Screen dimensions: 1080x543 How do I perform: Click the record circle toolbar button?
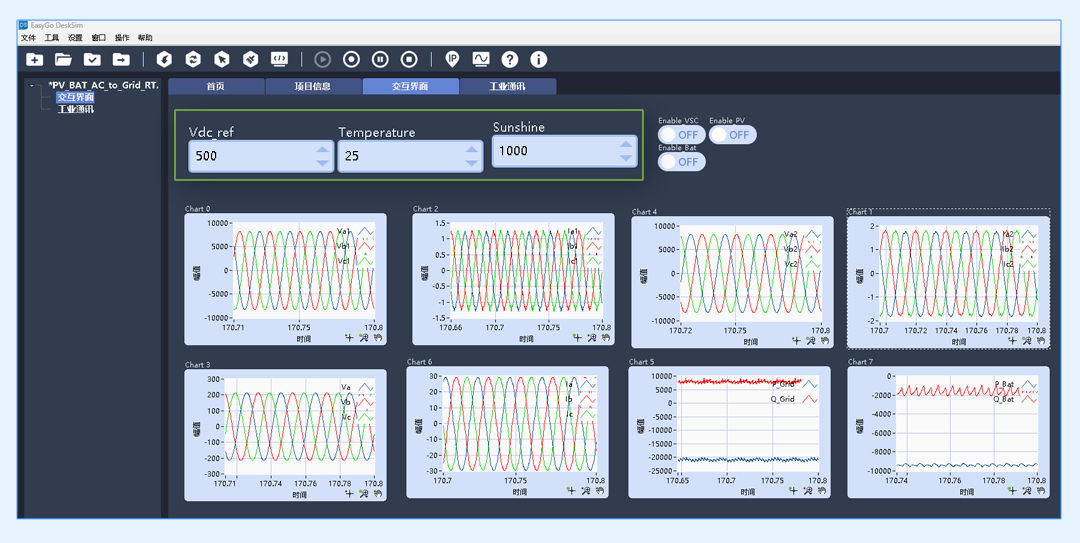point(351,59)
